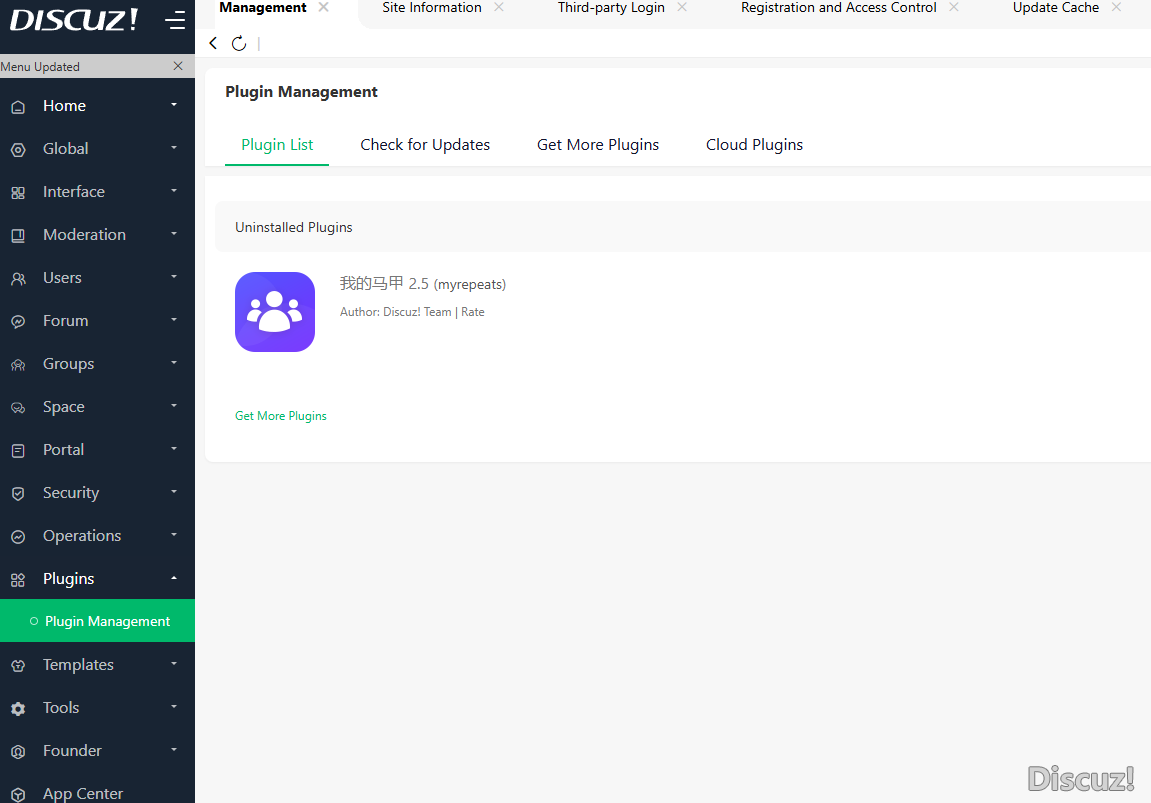Collapse the Plugins sidebar section

pyautogui.click(x=174, y=578)
